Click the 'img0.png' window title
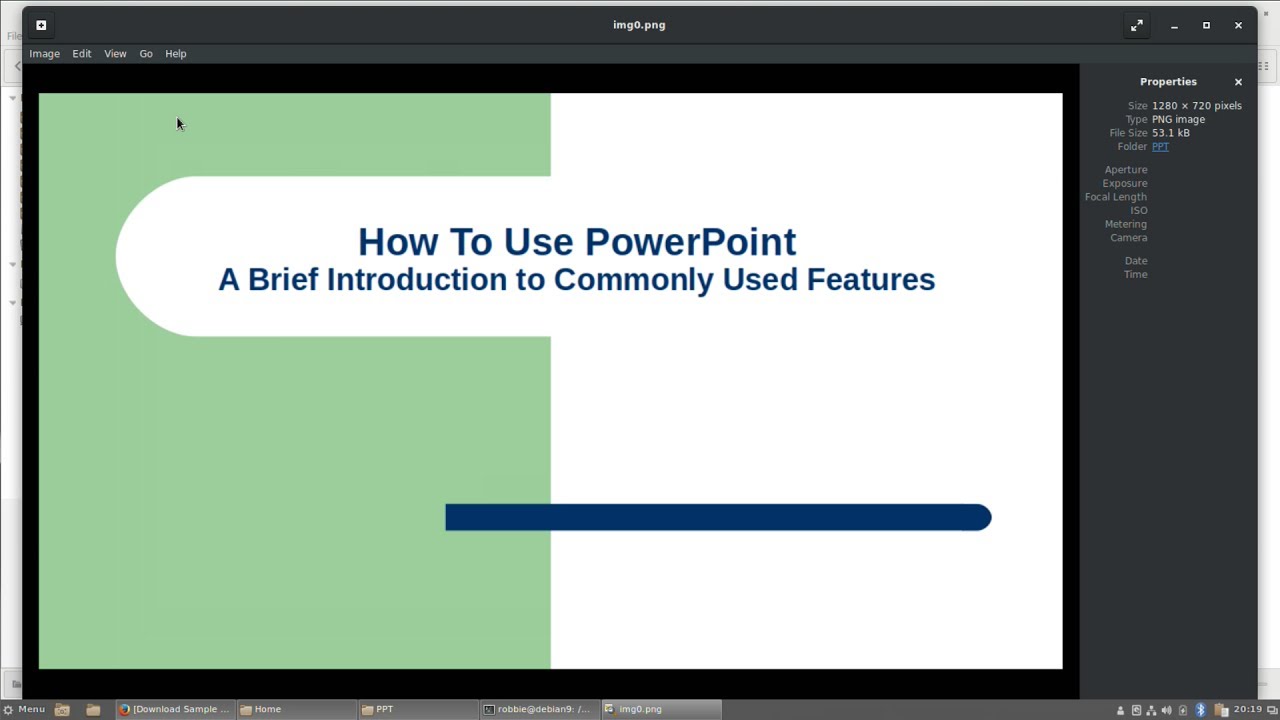The width and height of the screenshot is (1280, 720). coord(639,25)
